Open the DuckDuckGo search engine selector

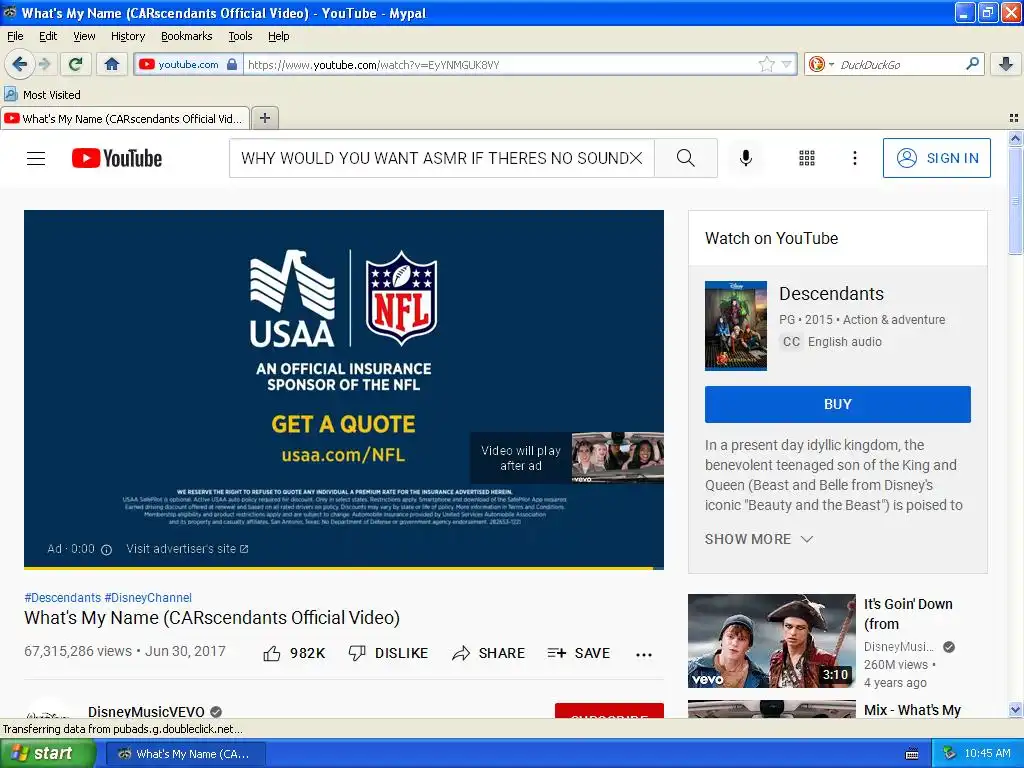click(821, 64)
